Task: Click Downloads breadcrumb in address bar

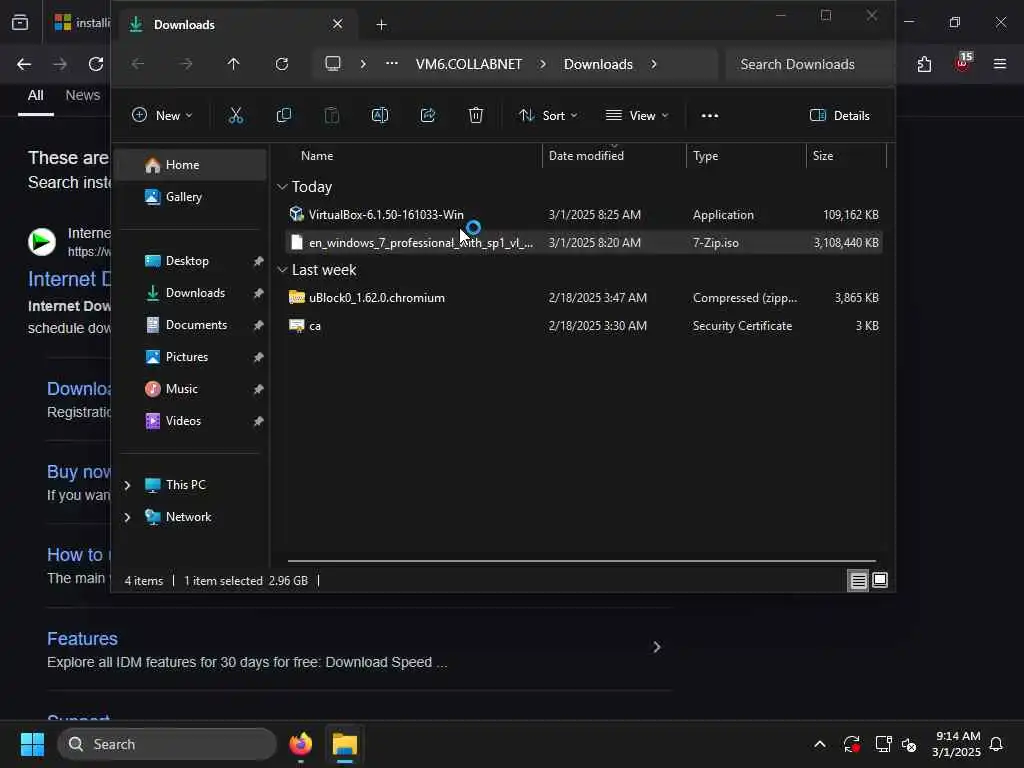Action: tap(598, 64)
